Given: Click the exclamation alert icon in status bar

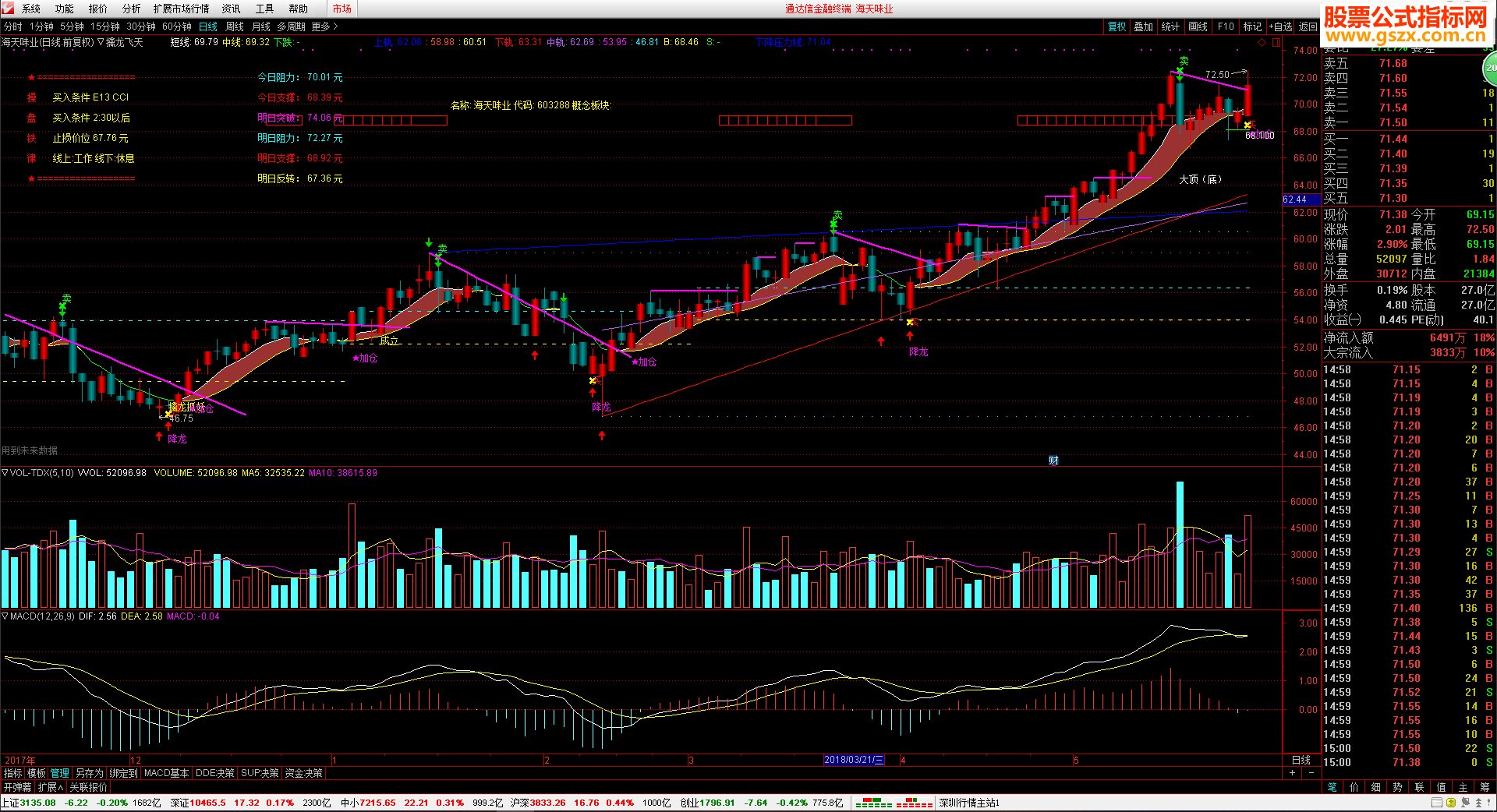Looking at the screenshot, I should [1489, 803].
